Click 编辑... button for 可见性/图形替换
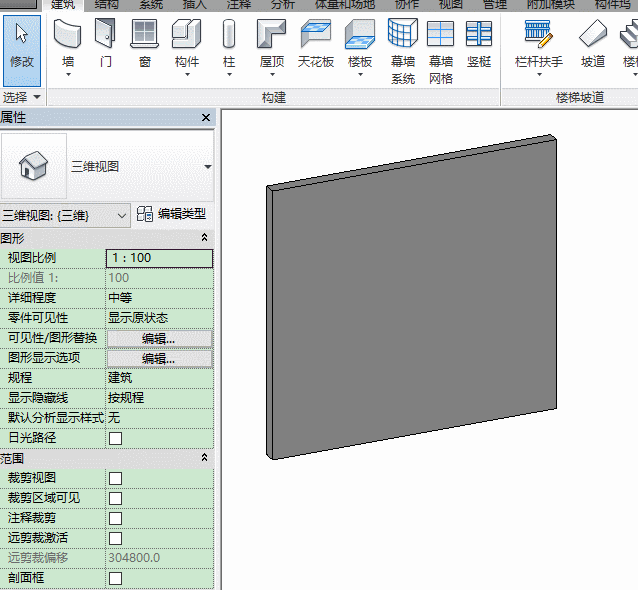The height and width of the screenshot is (590, 638). click(x=159, y=339)
